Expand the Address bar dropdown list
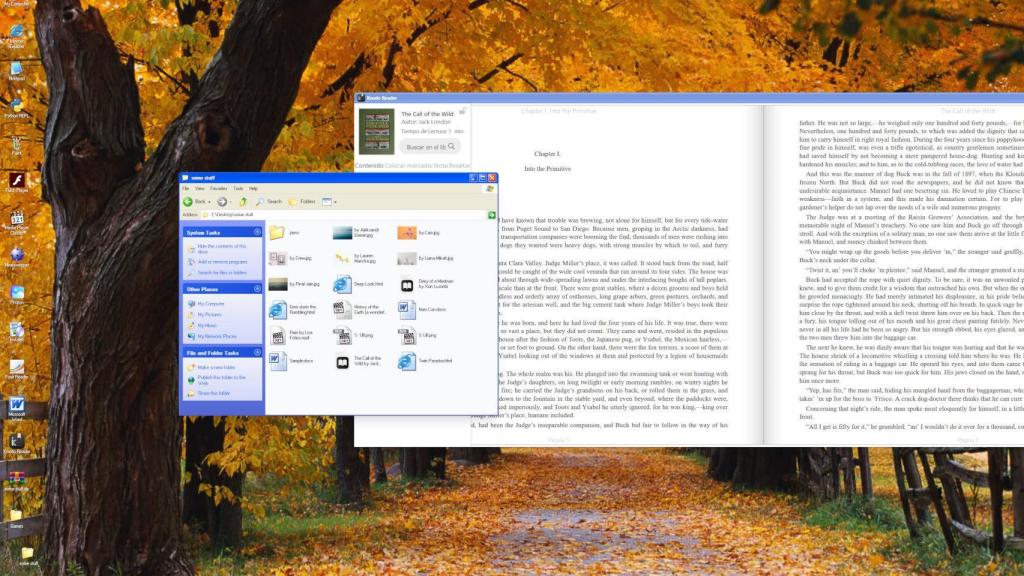 coord(483,214)
